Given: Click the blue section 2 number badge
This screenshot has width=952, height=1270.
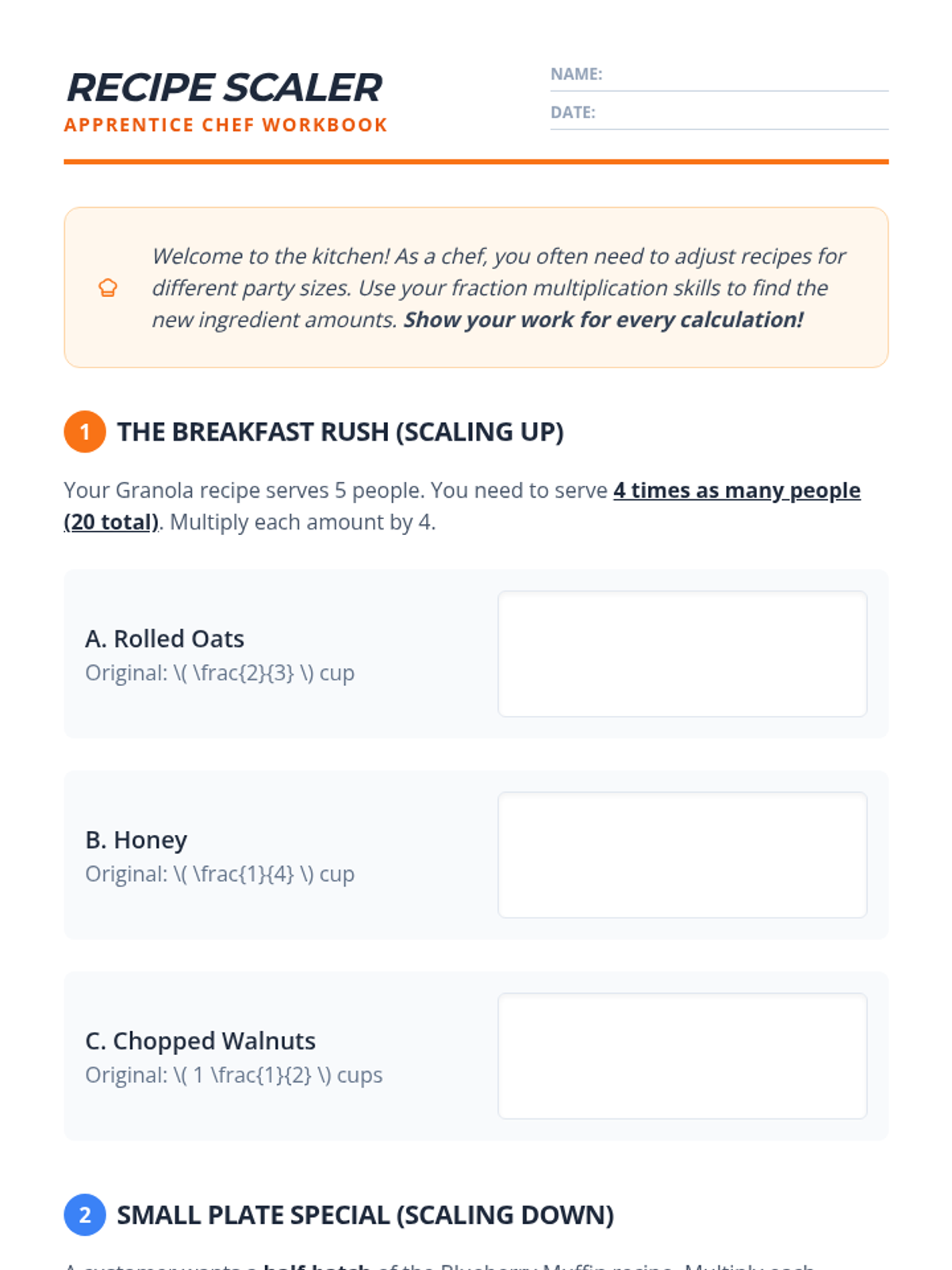Looking at the screenshot, I should (85, 1215).
